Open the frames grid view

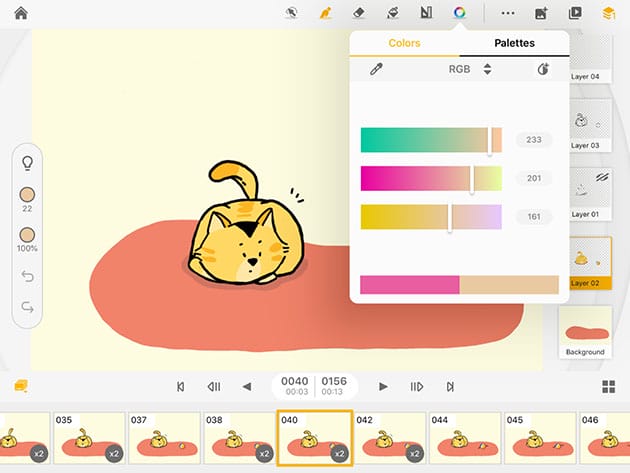coord(608,387)
